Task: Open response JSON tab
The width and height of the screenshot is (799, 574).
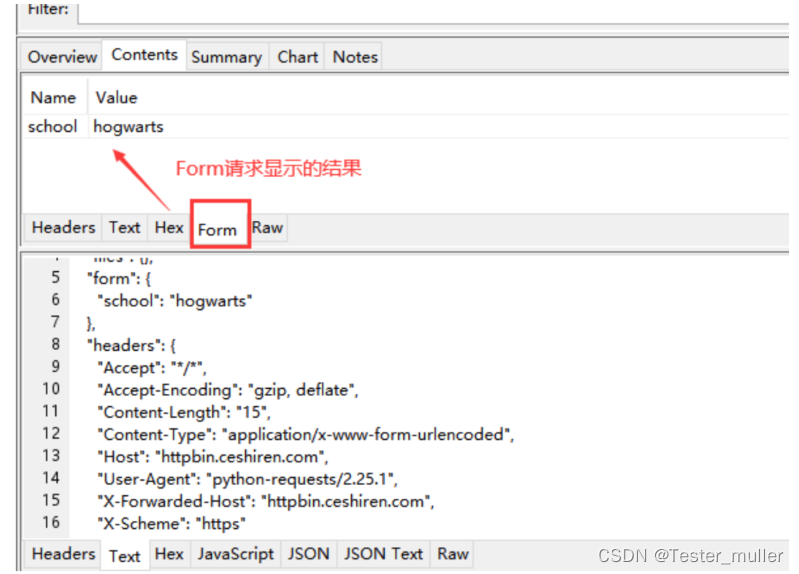Action: point(308,554)
